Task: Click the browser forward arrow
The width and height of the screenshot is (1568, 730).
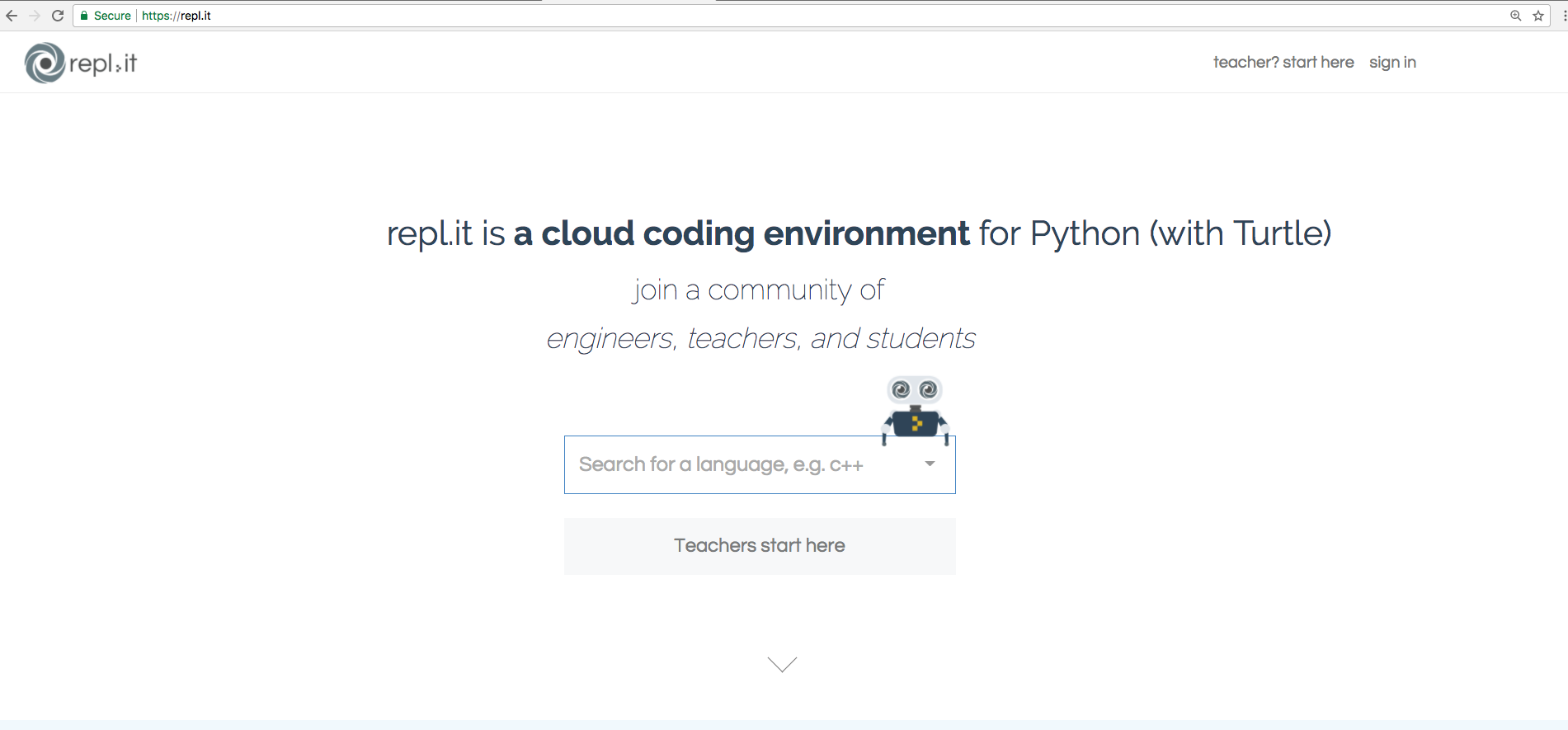Action: (x=35, y=16)
